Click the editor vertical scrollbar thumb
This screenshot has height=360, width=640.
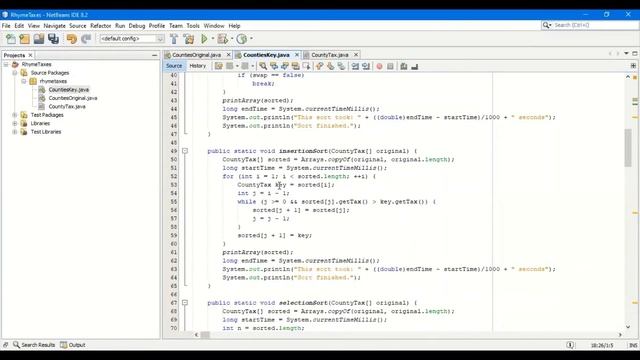coord(628,147)
